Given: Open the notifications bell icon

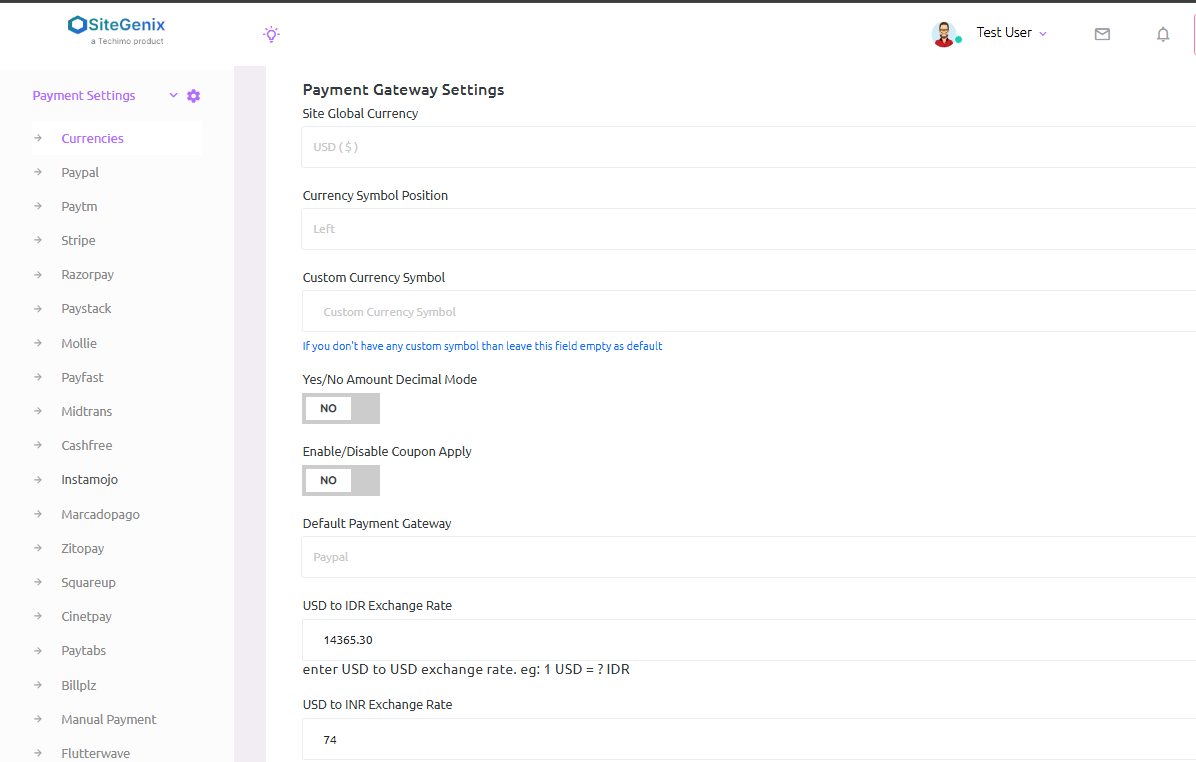Looking at the screenshot, I should (1163, 34).
